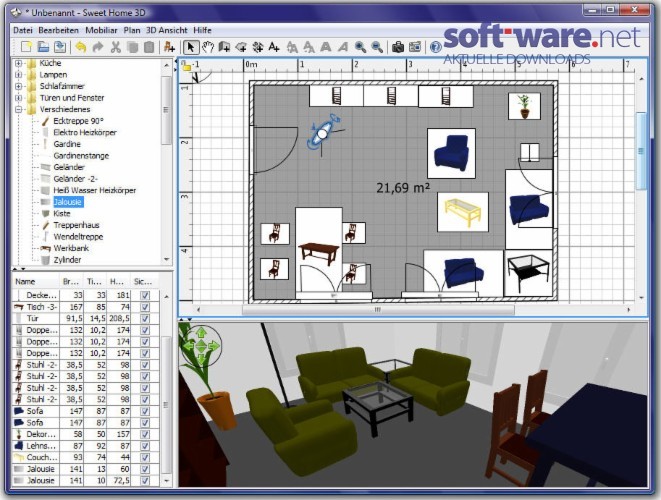Image resolution: width=661 pixels, height=500 pixels.
Task: Select Wendeltreppe in the catalog tree
Action: pyautogui.click(x=78, y=237)
